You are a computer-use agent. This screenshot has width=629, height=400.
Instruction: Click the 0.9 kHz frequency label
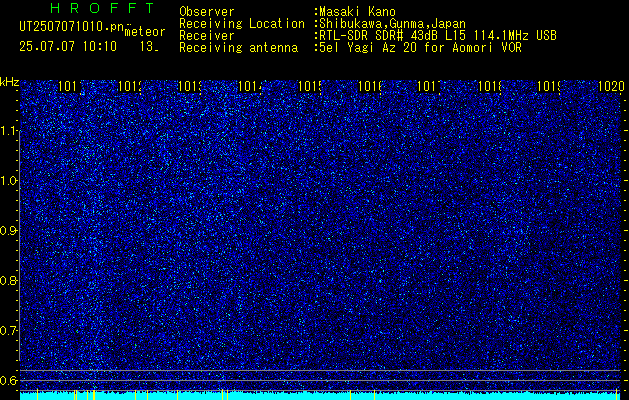click(9, 231)
